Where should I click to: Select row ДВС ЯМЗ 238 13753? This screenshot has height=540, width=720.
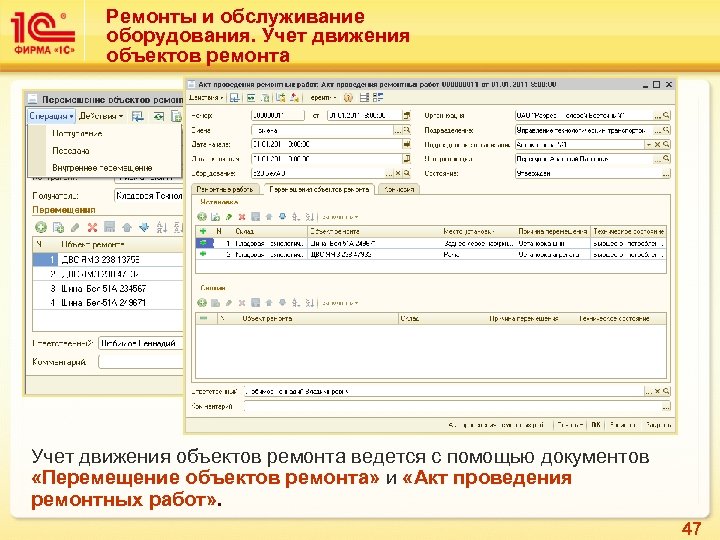pyautogui.click(x=108, y=259)
